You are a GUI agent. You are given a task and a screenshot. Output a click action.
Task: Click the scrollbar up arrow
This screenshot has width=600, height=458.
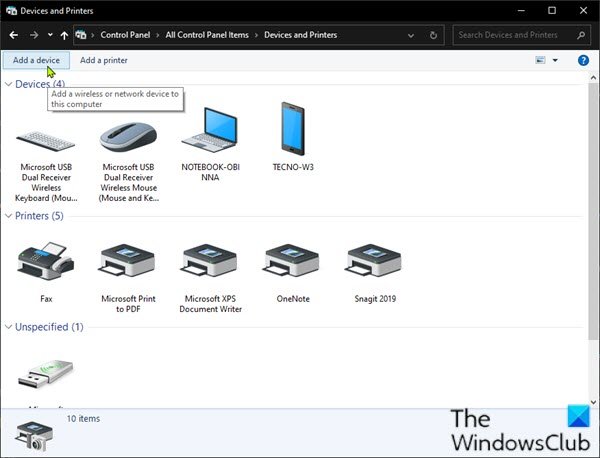(593, 78)
